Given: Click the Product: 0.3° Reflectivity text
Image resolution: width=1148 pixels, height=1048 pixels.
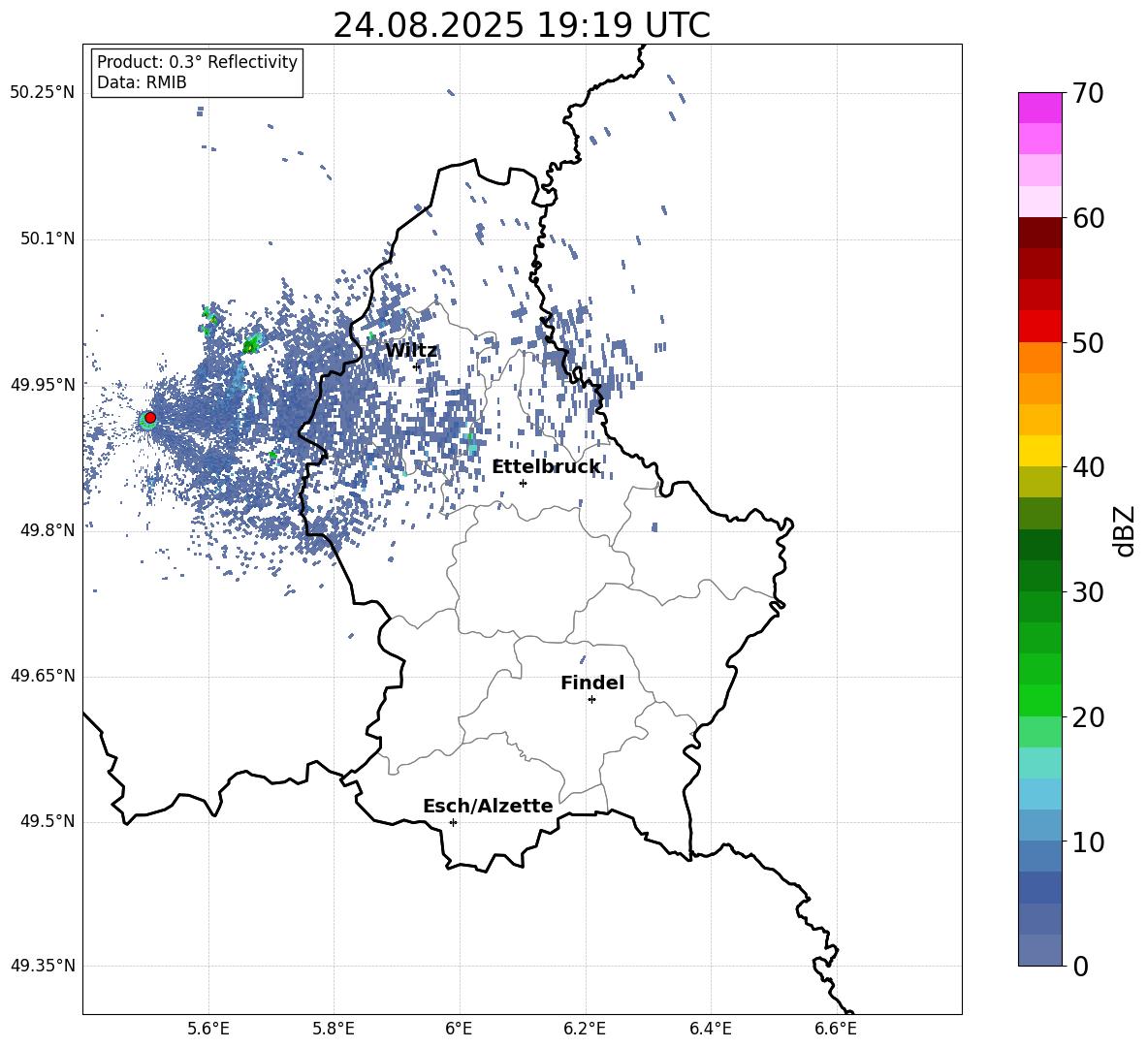Looking at the screenshot, I should (x=197, y=62).
